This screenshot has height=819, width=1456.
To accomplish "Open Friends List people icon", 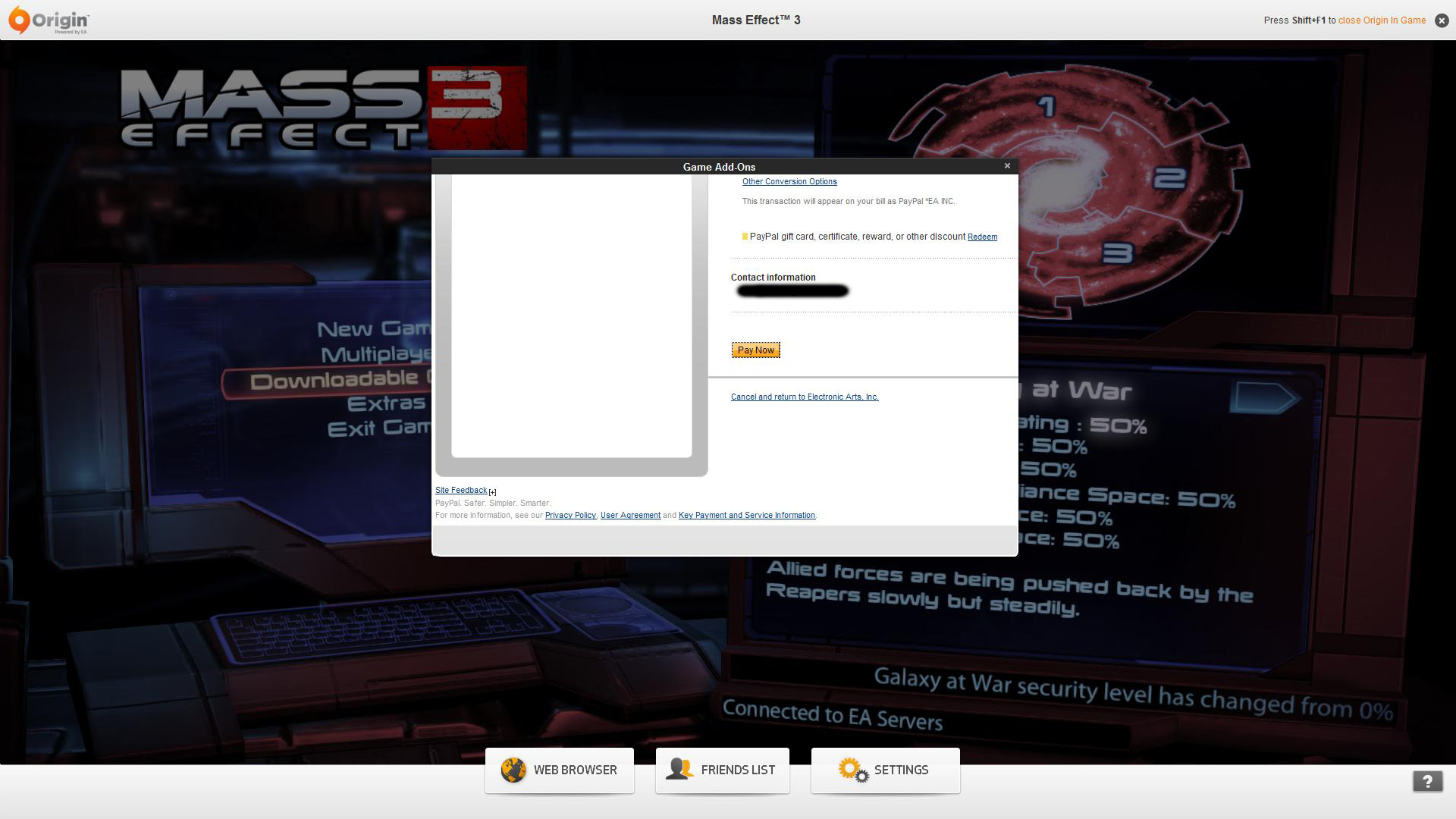I will [679, 770].
